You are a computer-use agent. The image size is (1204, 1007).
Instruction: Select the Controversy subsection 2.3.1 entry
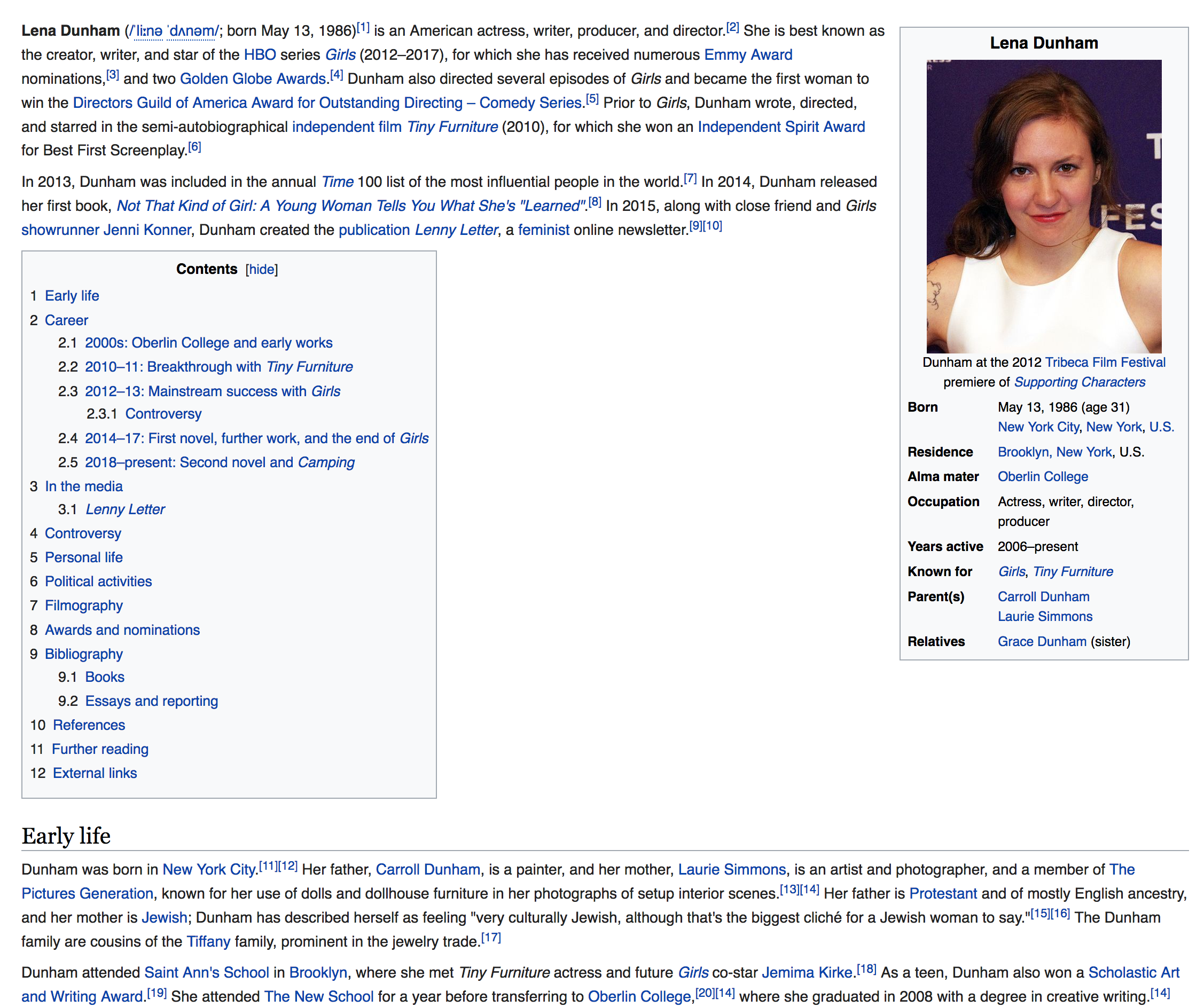click(x=163, y=414)
